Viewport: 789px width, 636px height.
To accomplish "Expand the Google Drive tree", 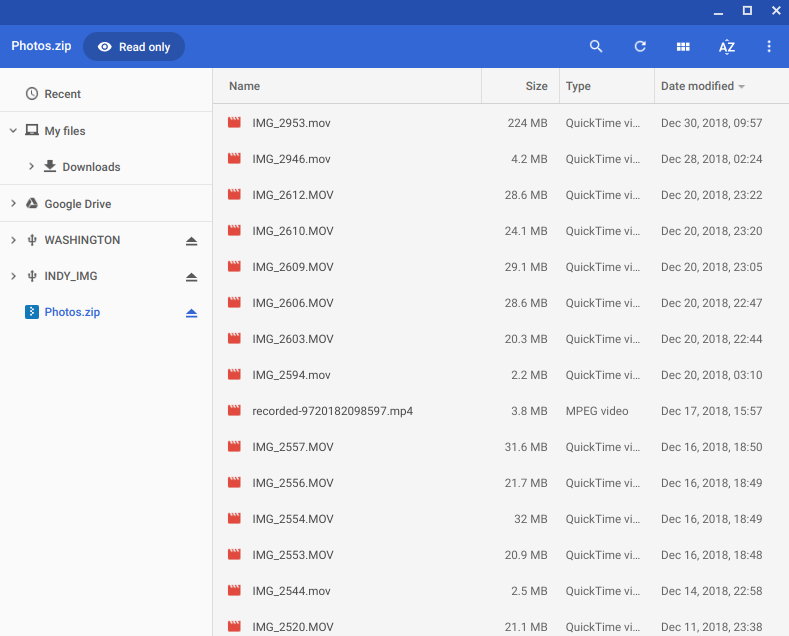I will pos(13,204).
